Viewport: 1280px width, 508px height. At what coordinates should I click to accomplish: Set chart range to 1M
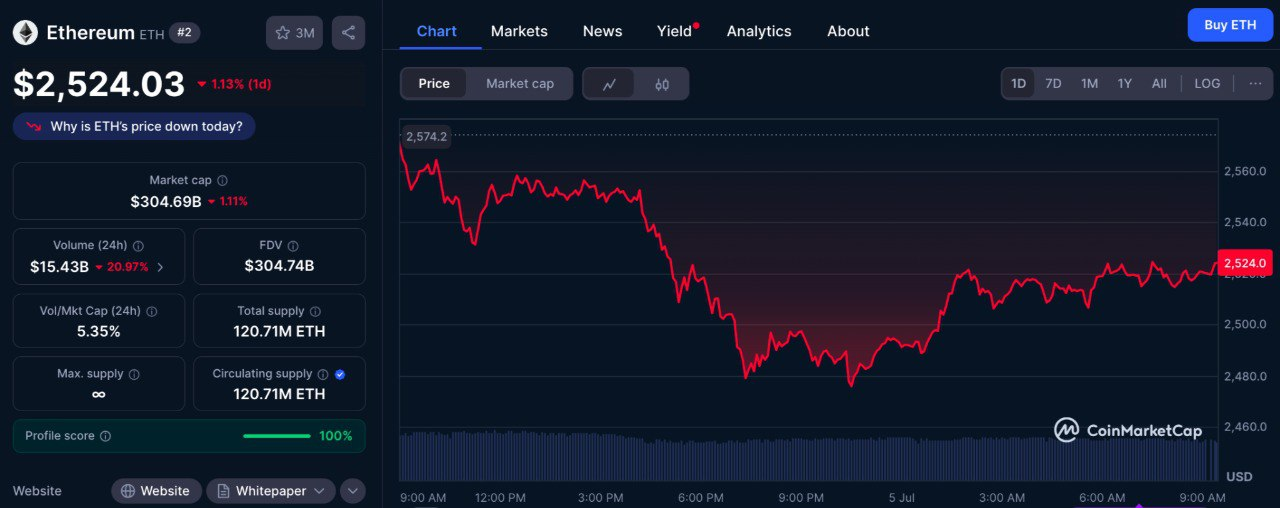[x=1089, y=84]
